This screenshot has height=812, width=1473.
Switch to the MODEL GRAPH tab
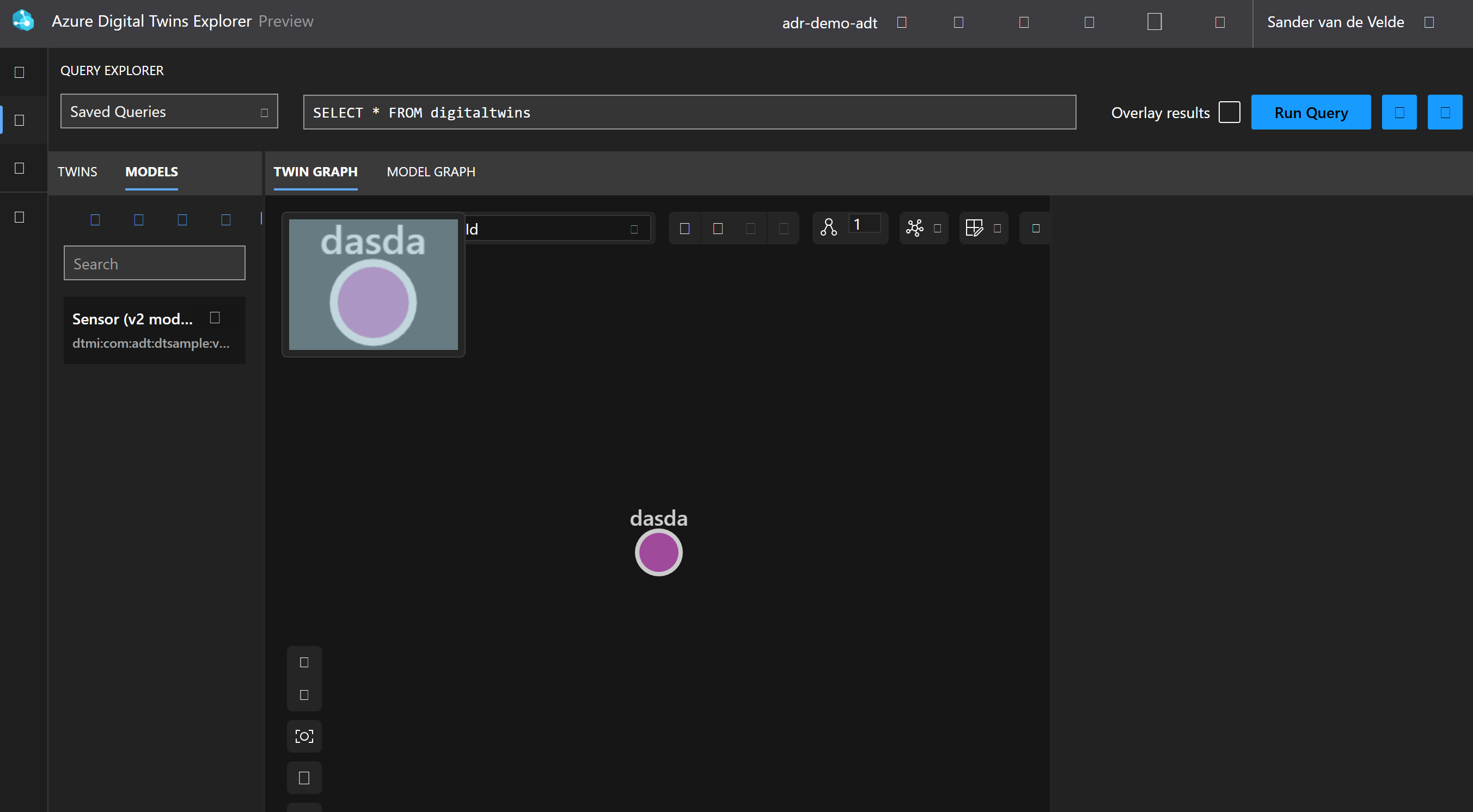point(431,172)
